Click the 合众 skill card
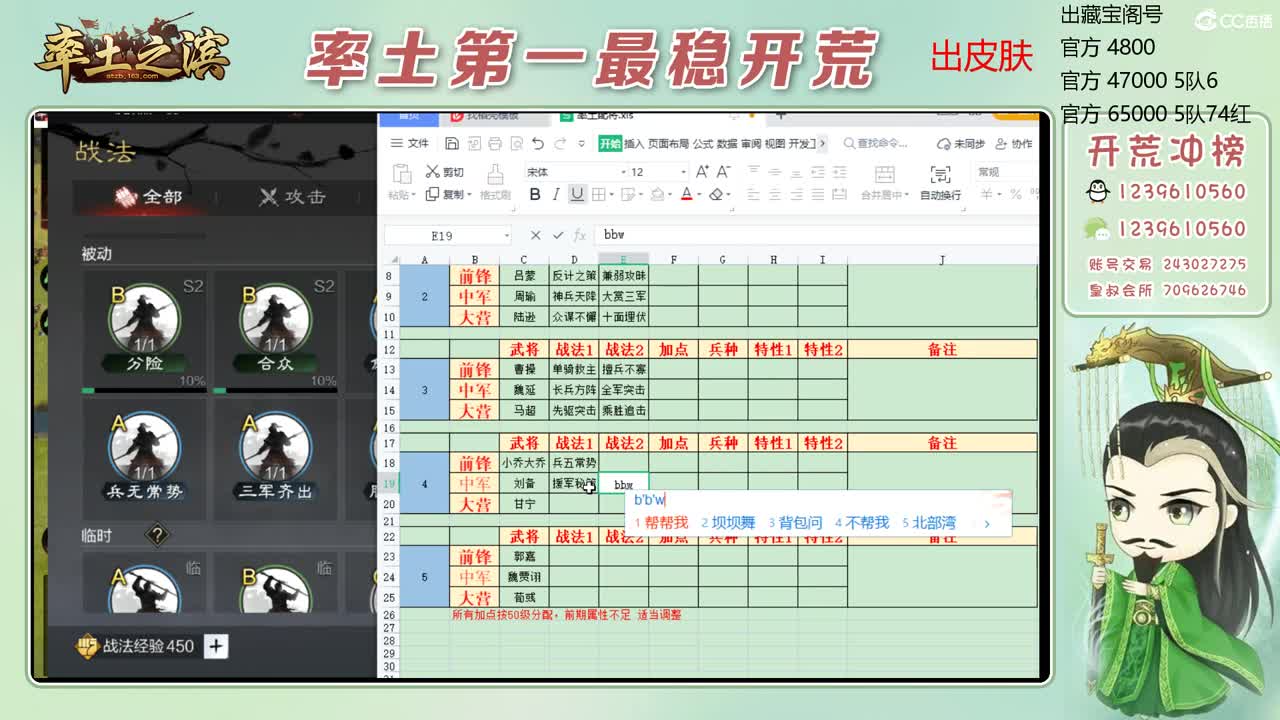 coord(275,330)
